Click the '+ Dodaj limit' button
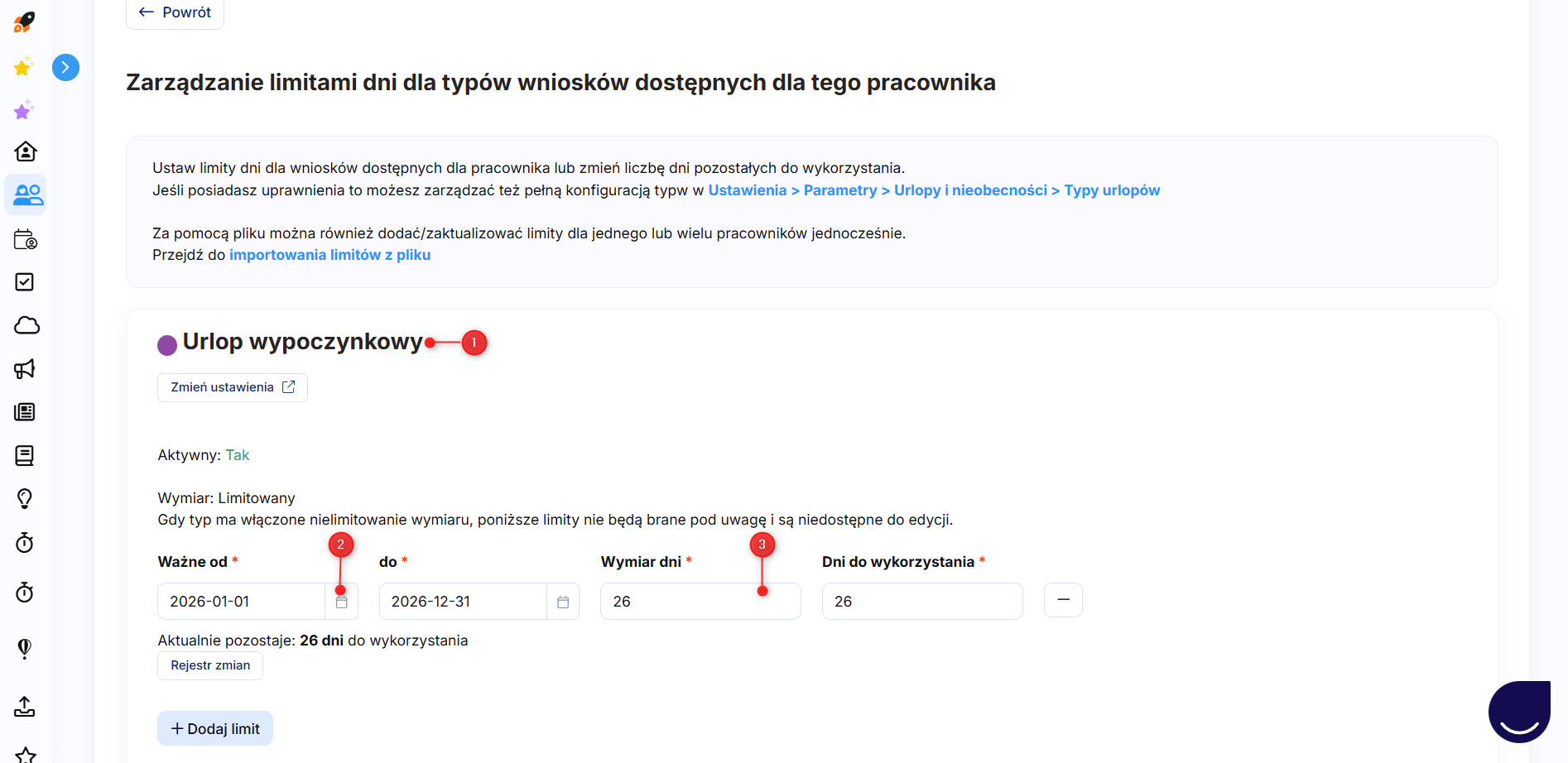Screen dimensions: 1568x763 215,728
